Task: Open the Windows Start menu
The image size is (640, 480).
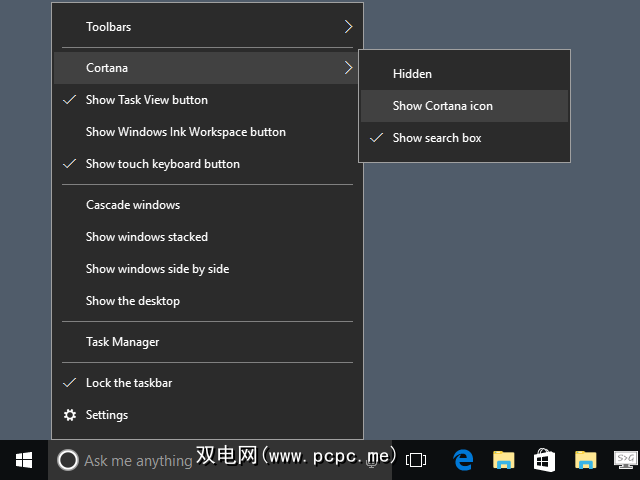Action: tap(24, 460)
